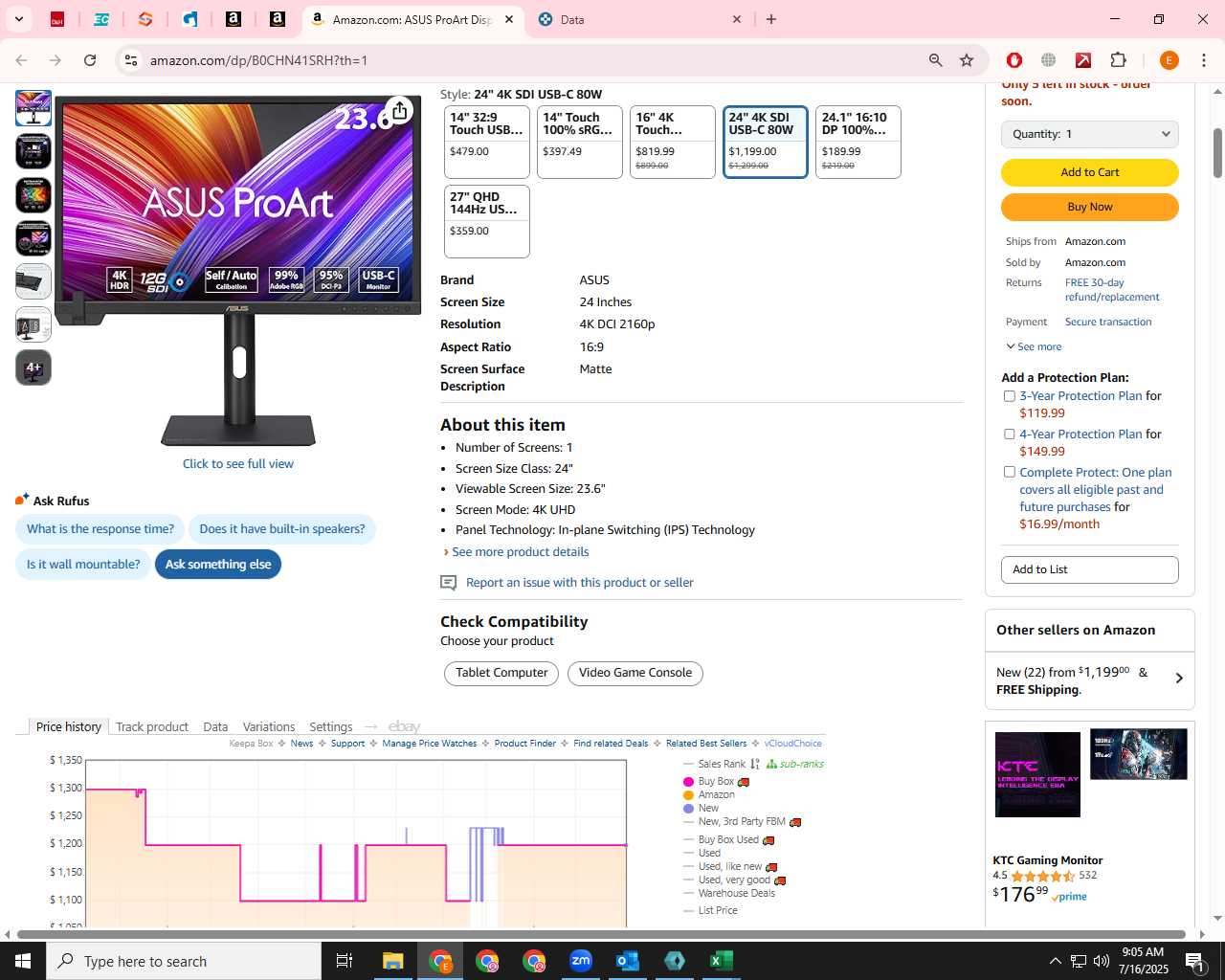Open Keepa Product Finder link
1225x980 pixels.
point(524,744)
